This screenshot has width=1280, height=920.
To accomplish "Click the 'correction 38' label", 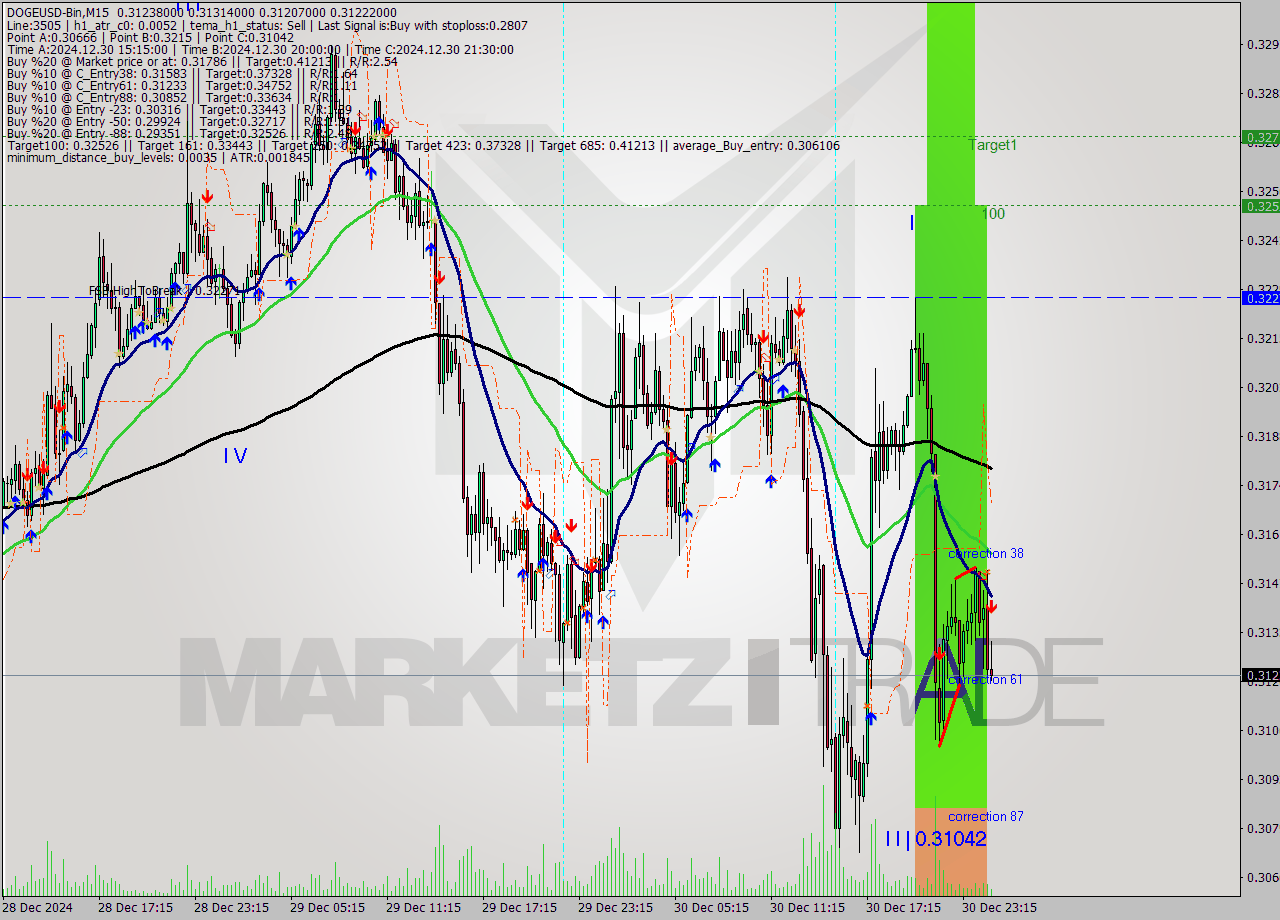I will tap(986, 553).
